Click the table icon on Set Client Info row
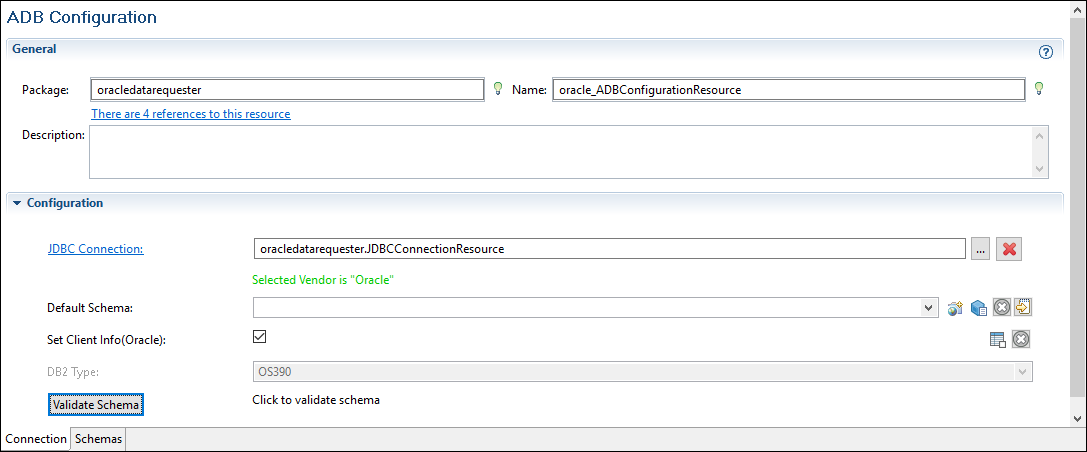This screenshot has width=1087, height=452. pyautogui.click(x=997, y=340)
